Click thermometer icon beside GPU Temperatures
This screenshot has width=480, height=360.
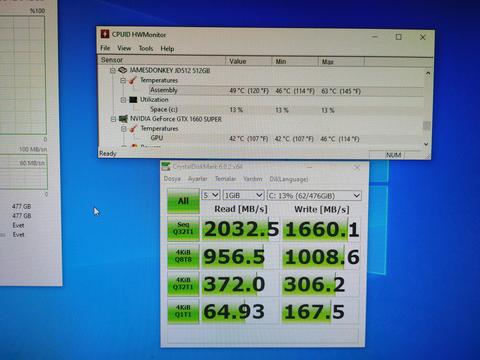133,128
